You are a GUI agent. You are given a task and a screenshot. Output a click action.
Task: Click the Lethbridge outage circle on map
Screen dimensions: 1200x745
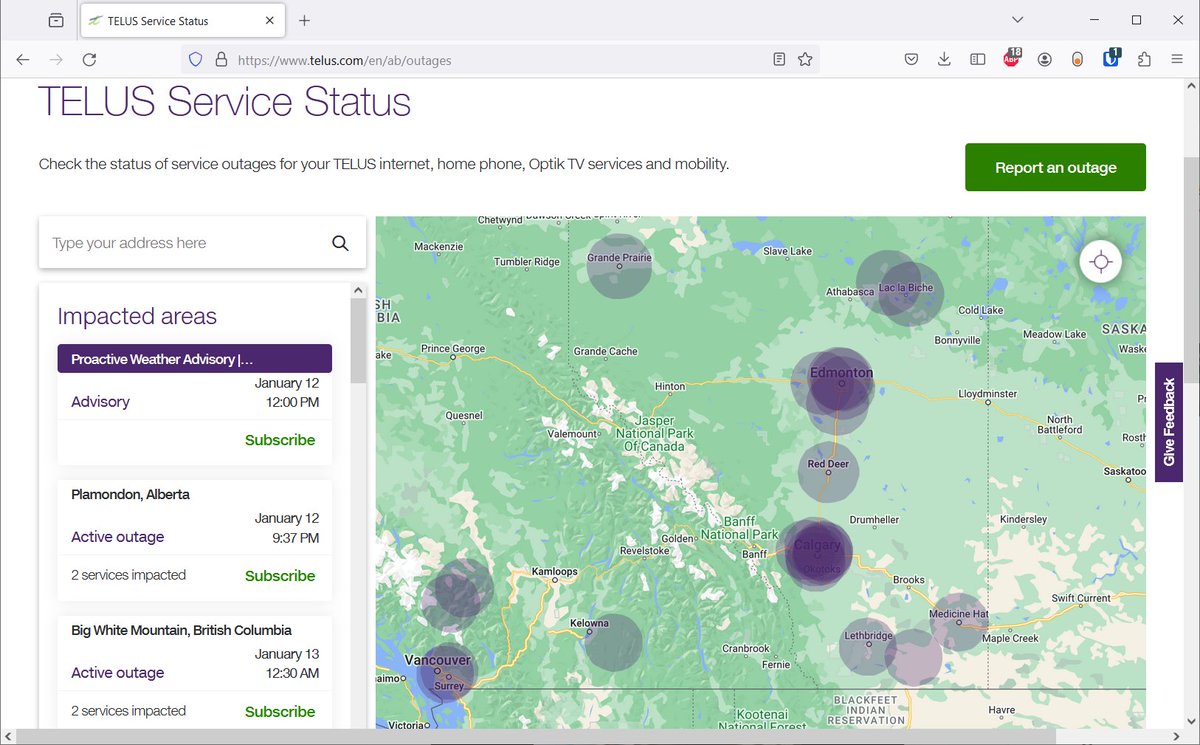point(867,646)
